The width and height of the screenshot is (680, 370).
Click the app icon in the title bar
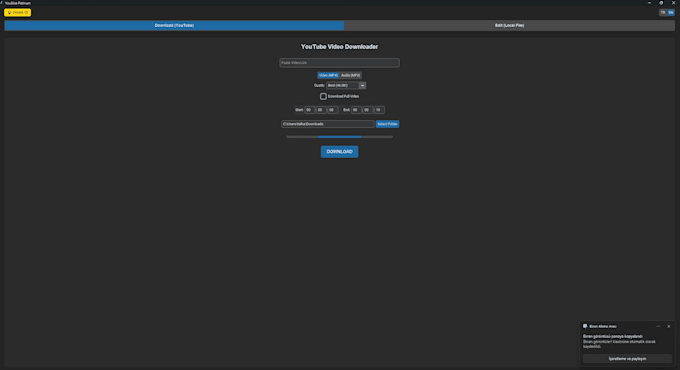tap(2, 3)
